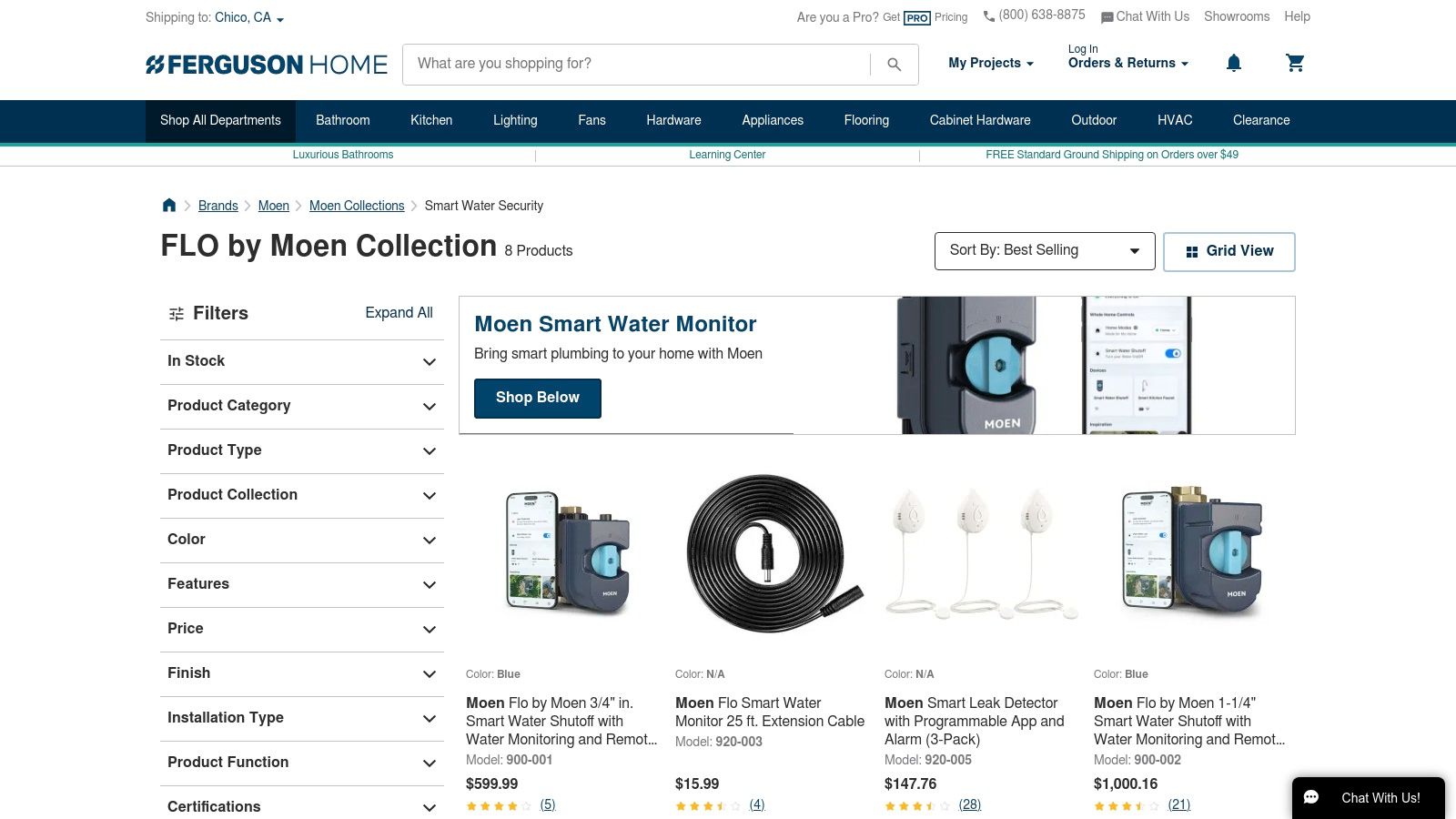This screenshot has width=1456, height=819.
Task: Click the Moen Collections breadcrumb link
Action: [357, 206]
